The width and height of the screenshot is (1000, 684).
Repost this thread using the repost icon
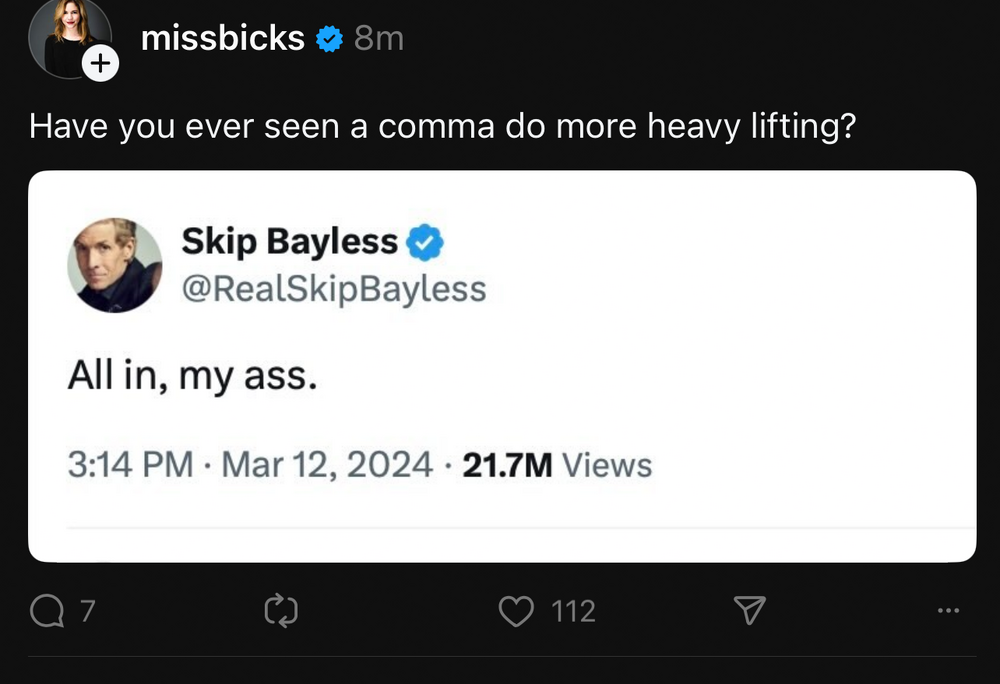pyautogui.click(x=281, y=611)
